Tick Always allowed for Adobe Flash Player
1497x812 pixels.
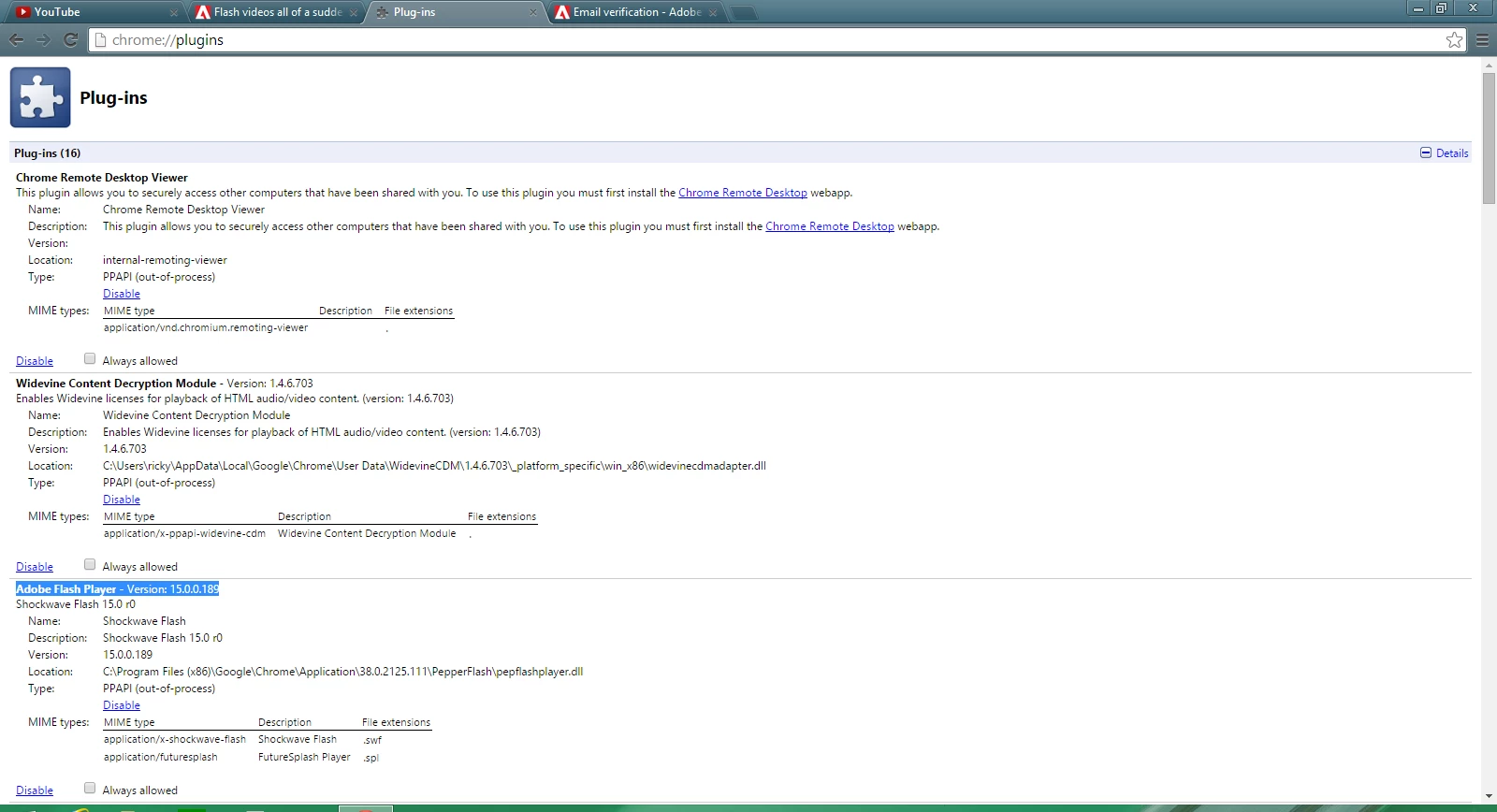pos(90,788)
